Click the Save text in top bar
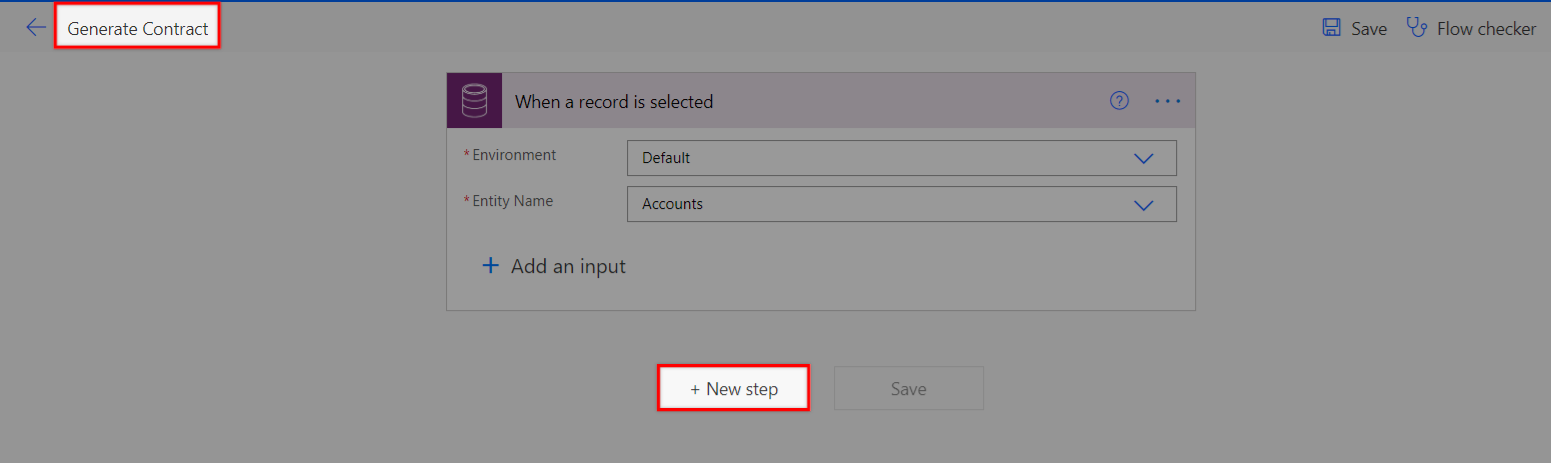1551x463 pixels. 1368,29
